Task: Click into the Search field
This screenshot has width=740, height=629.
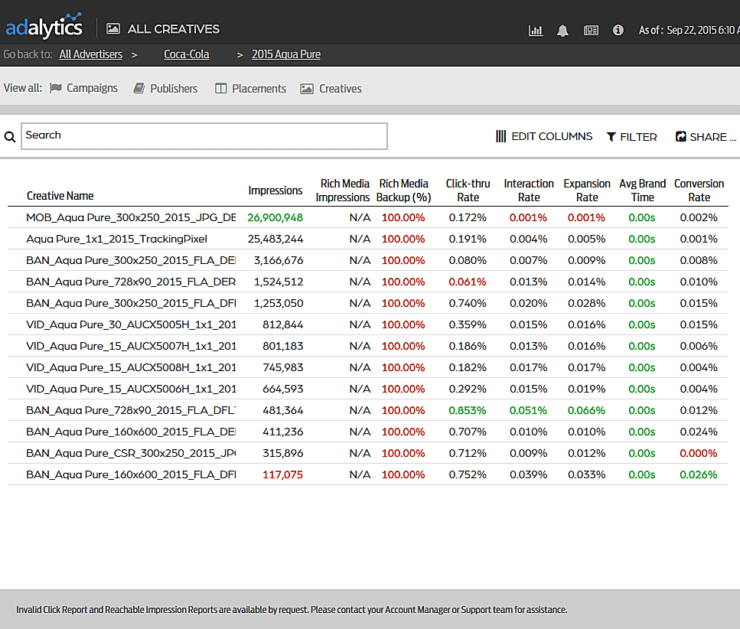Action: (204, 136)
